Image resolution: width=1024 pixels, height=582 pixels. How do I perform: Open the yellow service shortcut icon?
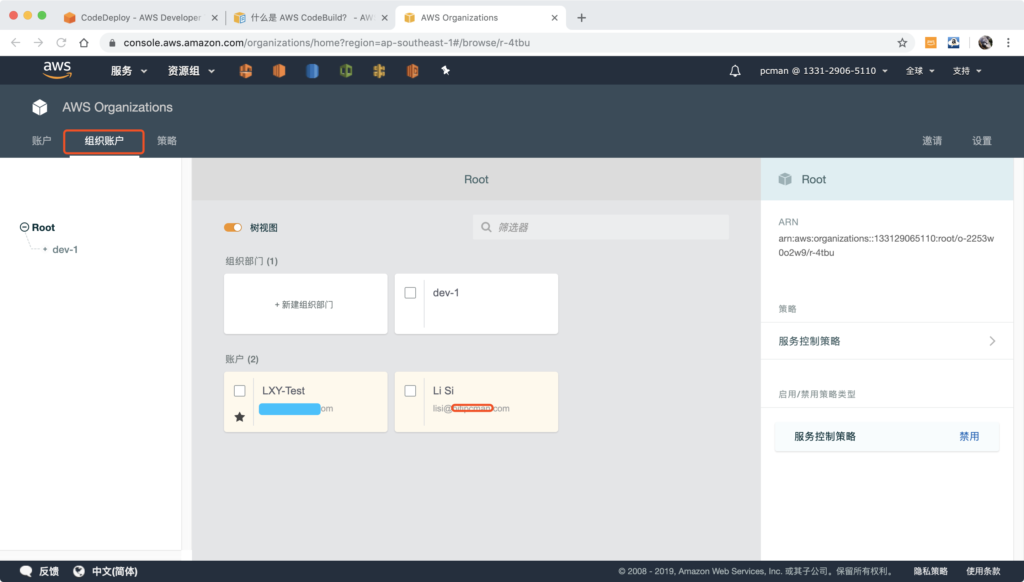tap(379, 71)
